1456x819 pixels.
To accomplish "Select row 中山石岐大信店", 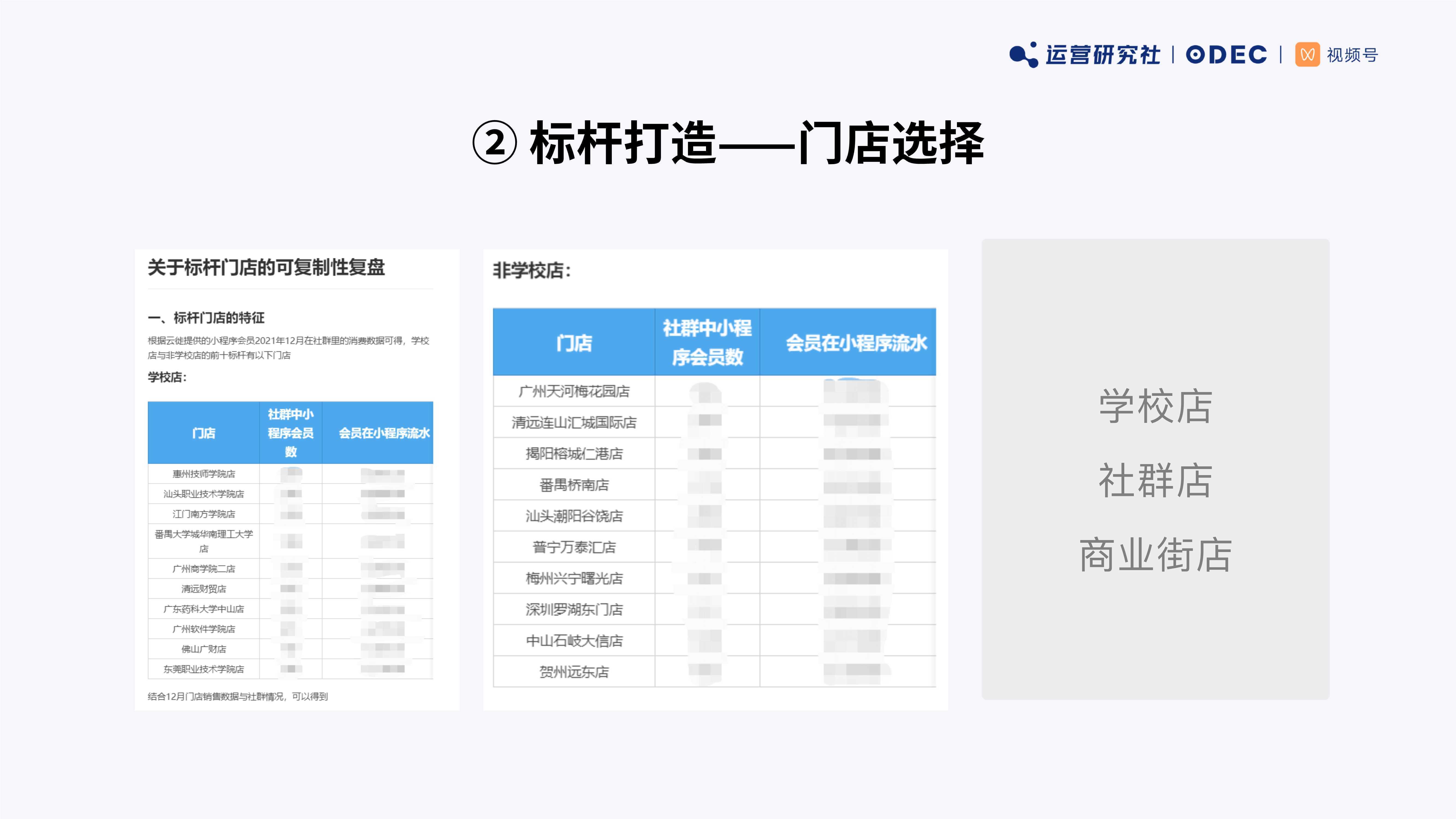I will point(714,640).
